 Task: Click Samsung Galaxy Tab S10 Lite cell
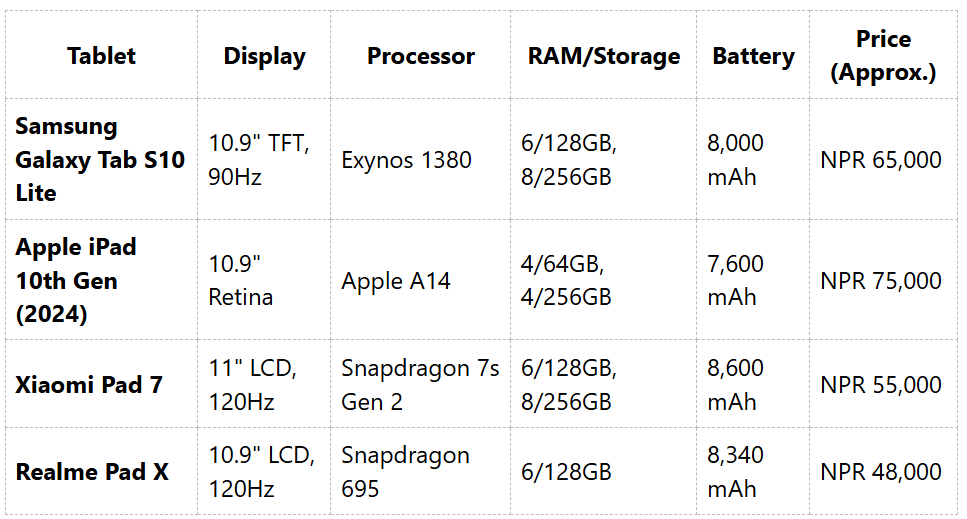(100, 159)
